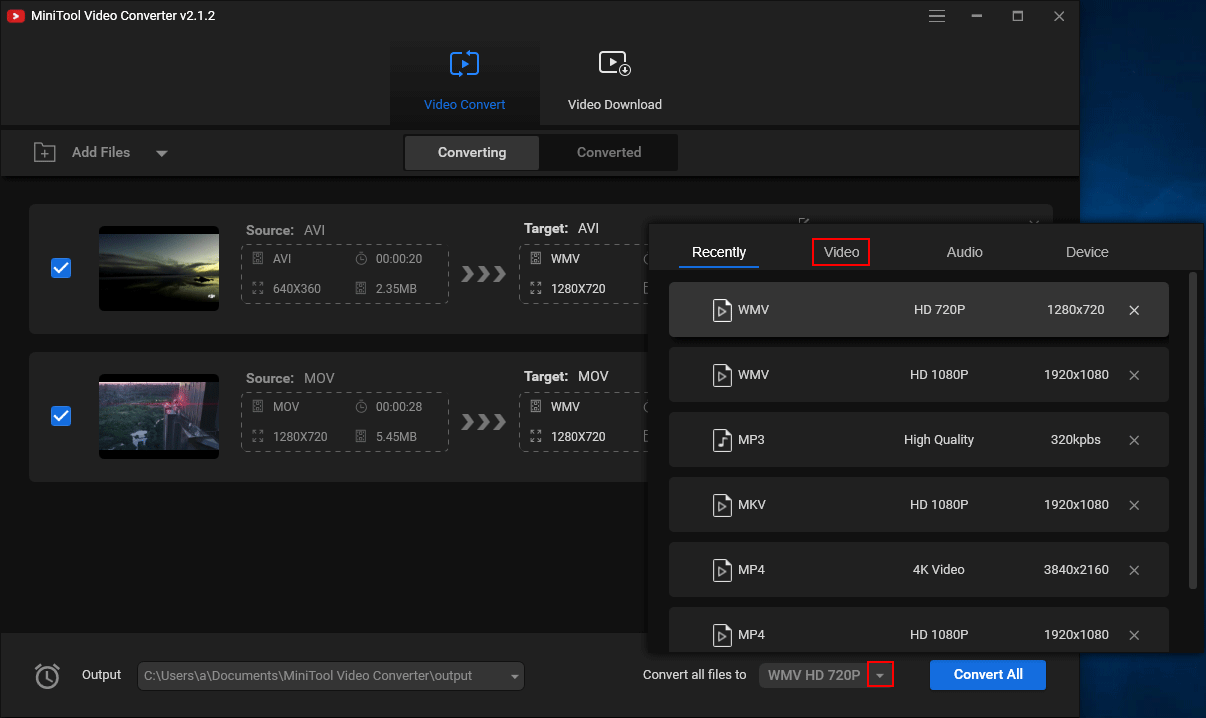Choose MKV HD 1080P preset row
1206x718 pixels.
pos(919,505)
